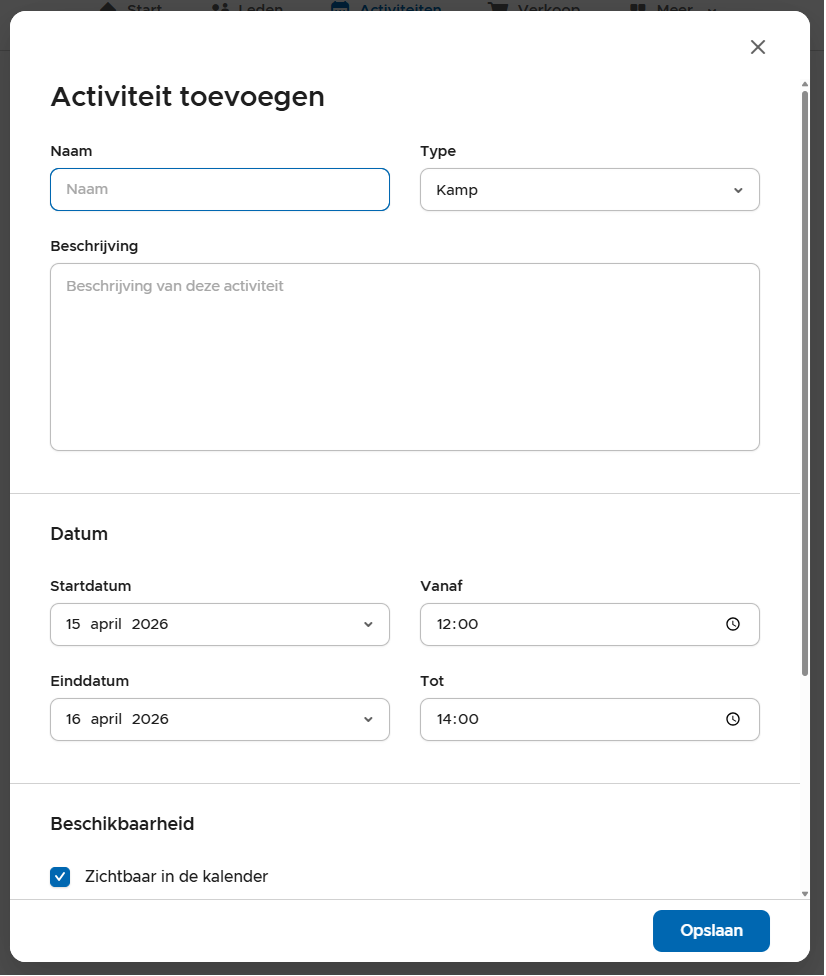Click the dialog's vertical scrollbar thumb

click(805, 380)
